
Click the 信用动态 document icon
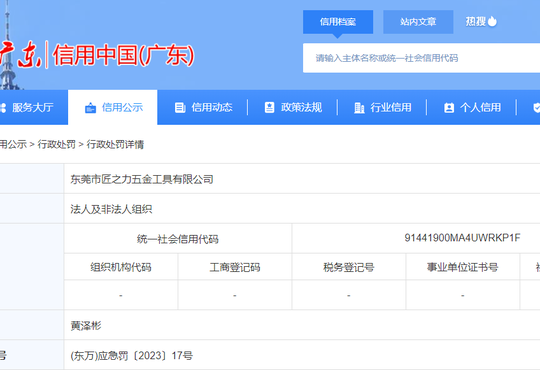[180, 107]
